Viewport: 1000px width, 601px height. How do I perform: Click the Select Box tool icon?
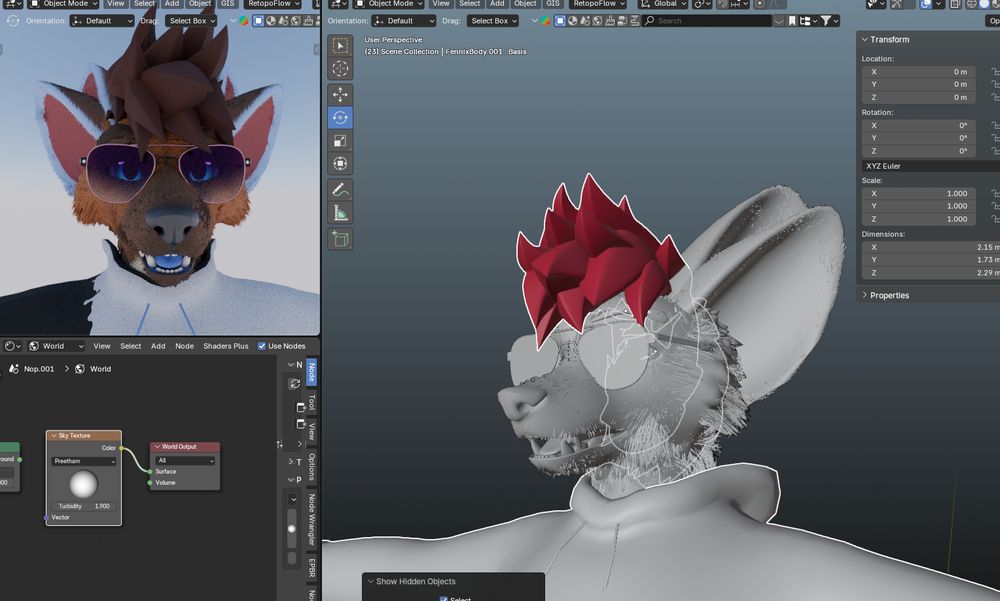(340, 46)
